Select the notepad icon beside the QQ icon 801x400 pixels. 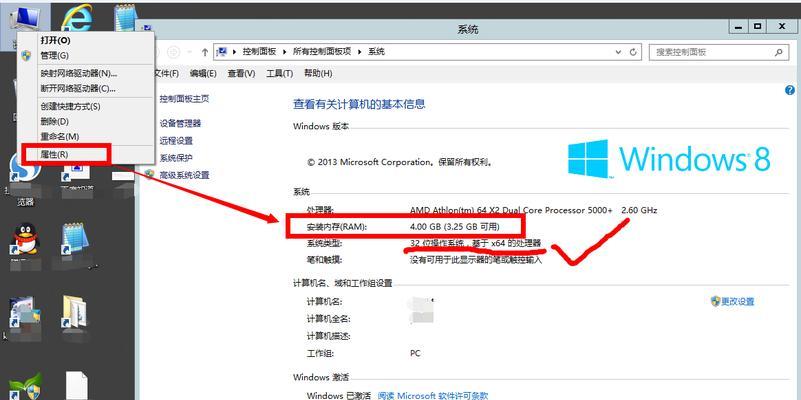click(x=75, y=239)
